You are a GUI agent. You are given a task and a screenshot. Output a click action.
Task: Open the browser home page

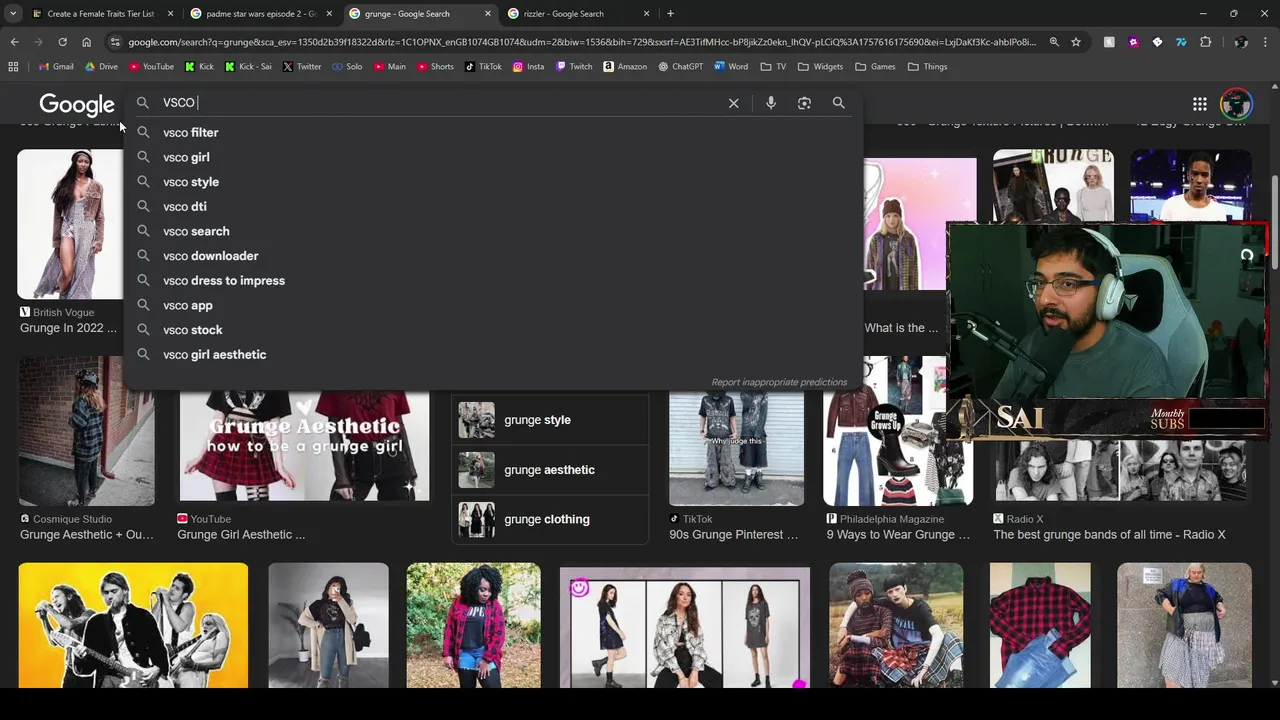click(x=86, y=42)
